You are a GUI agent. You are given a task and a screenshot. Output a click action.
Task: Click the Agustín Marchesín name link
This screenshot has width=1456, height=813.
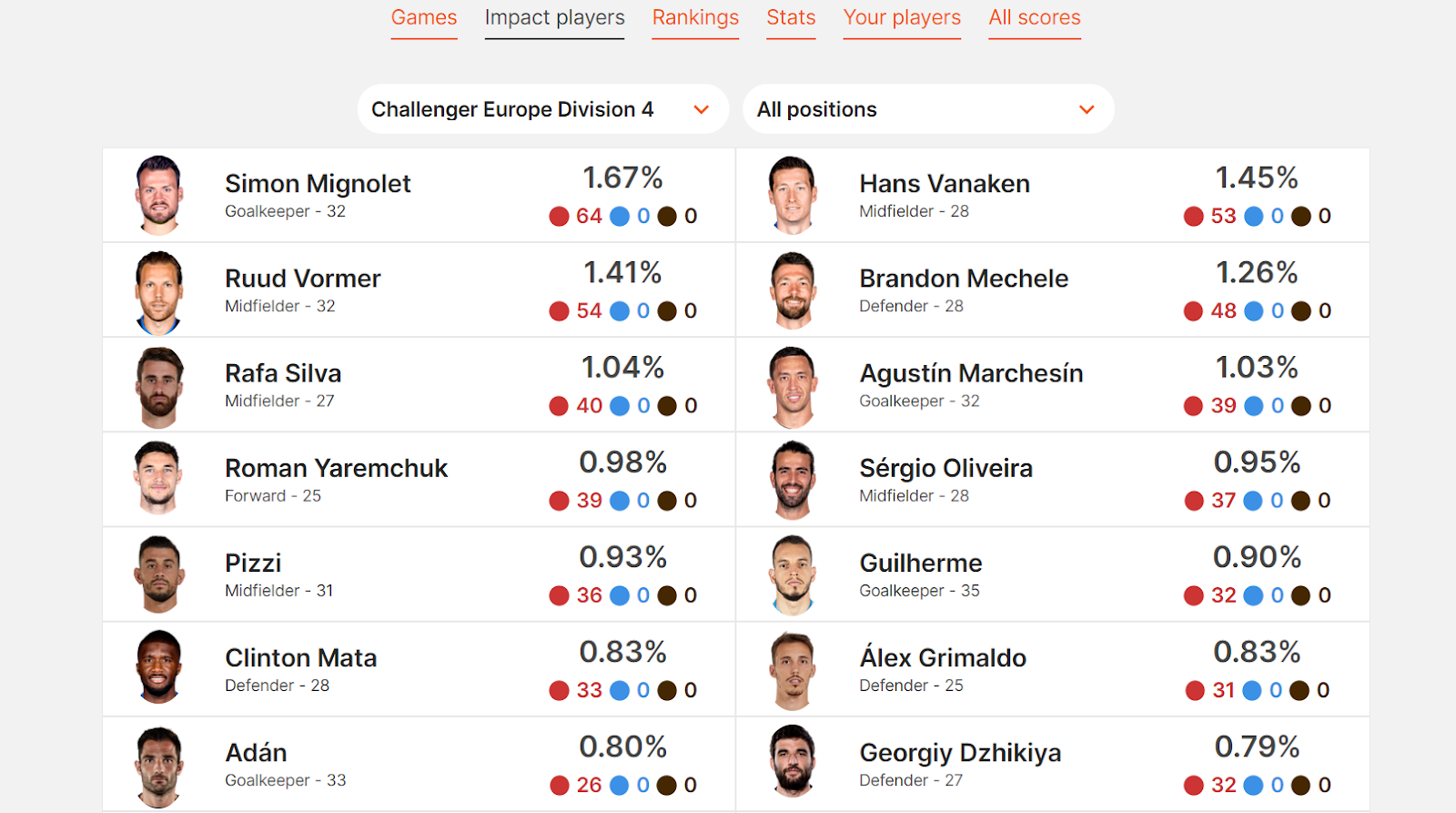[971, 373]
